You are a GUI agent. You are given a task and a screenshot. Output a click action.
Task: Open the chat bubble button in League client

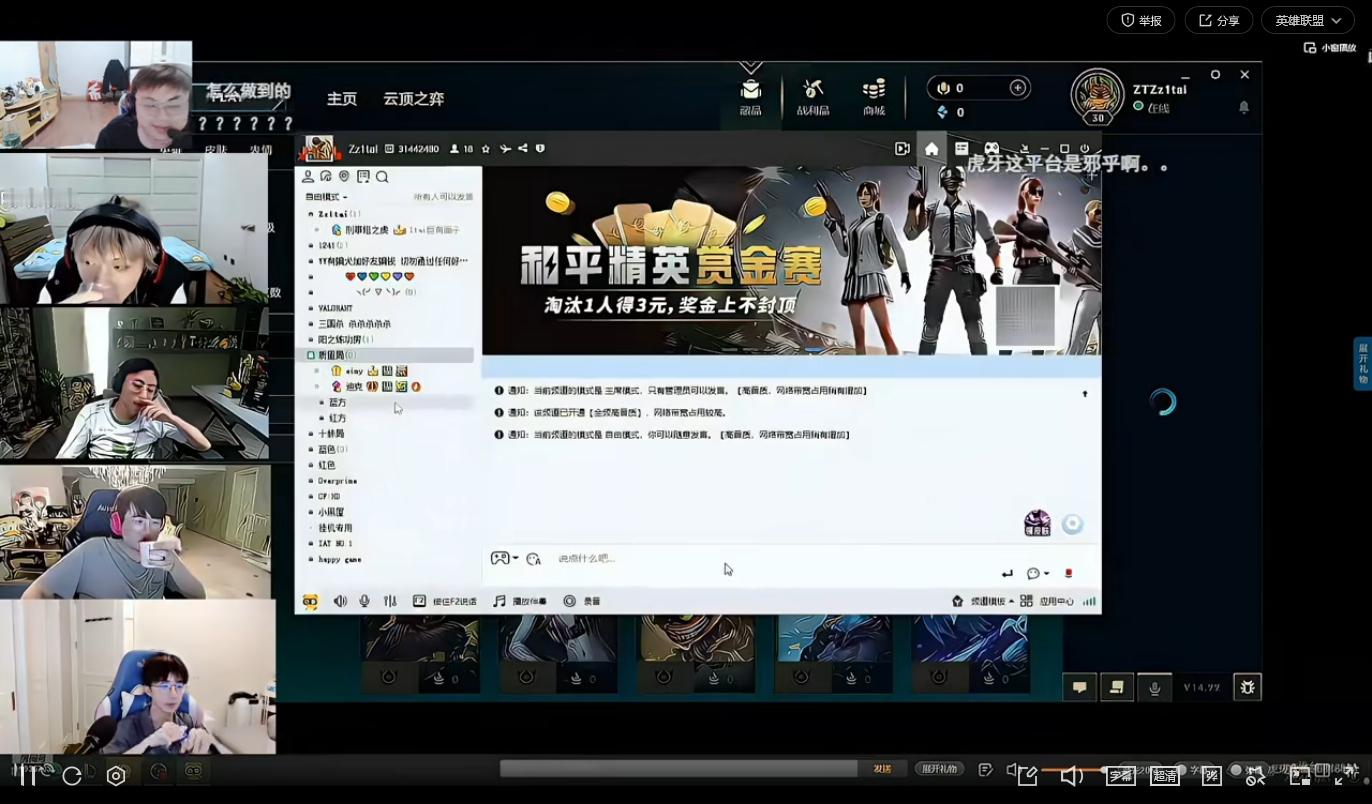pyautogui.click(x=1079, y=687)
